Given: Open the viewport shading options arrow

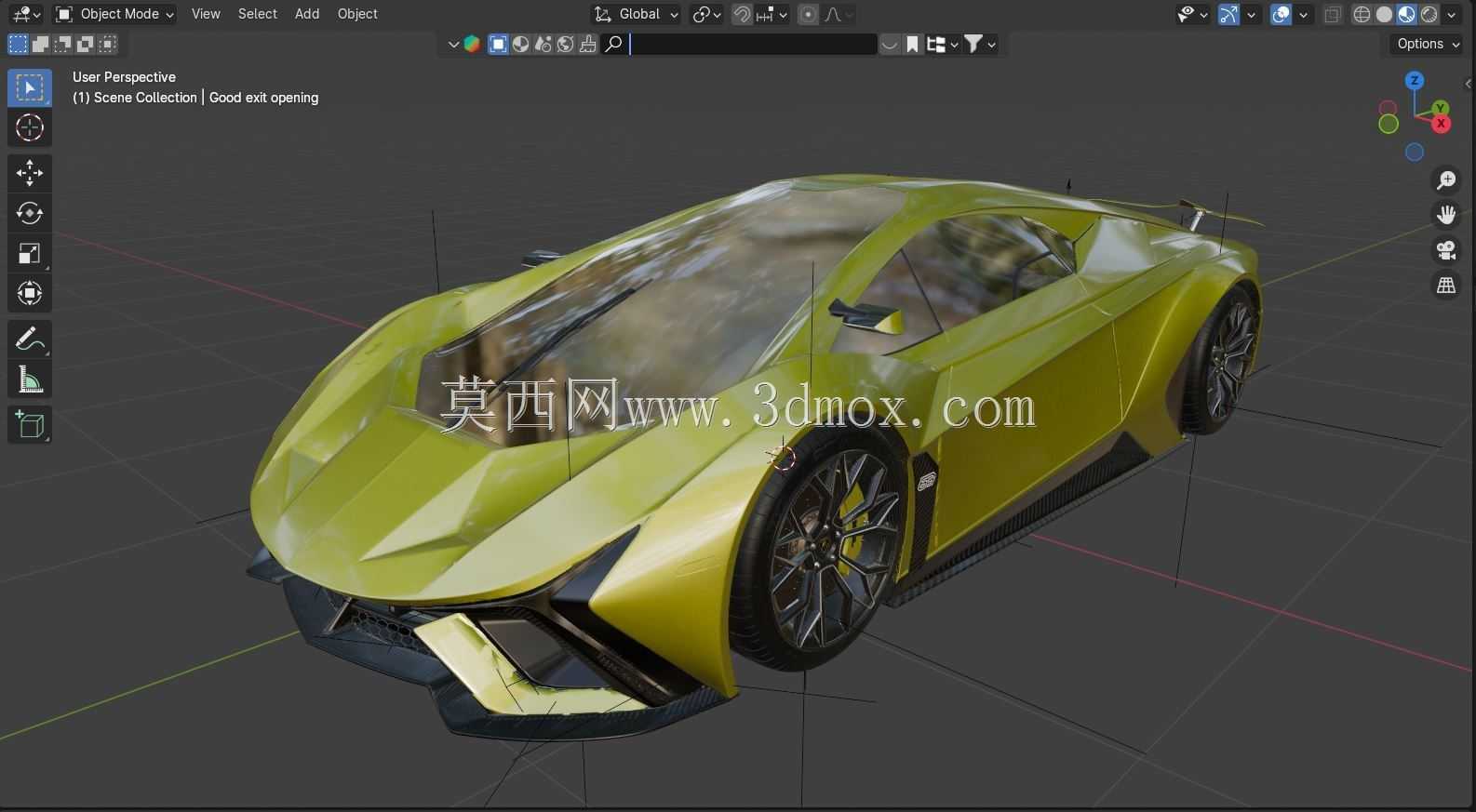Looking at the screenshot, I should coord(1452,14).
